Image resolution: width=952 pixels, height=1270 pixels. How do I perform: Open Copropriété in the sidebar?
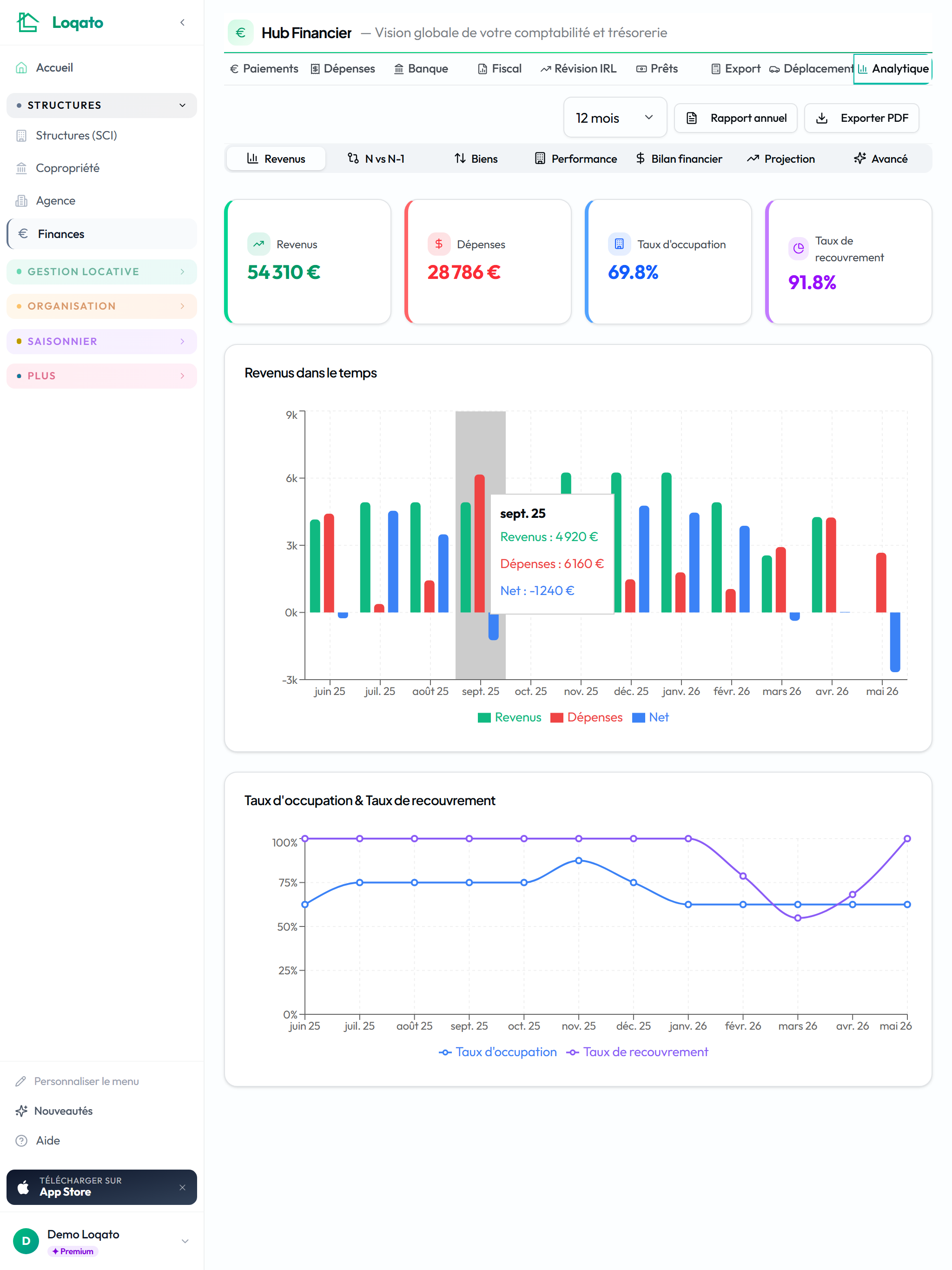102,168
